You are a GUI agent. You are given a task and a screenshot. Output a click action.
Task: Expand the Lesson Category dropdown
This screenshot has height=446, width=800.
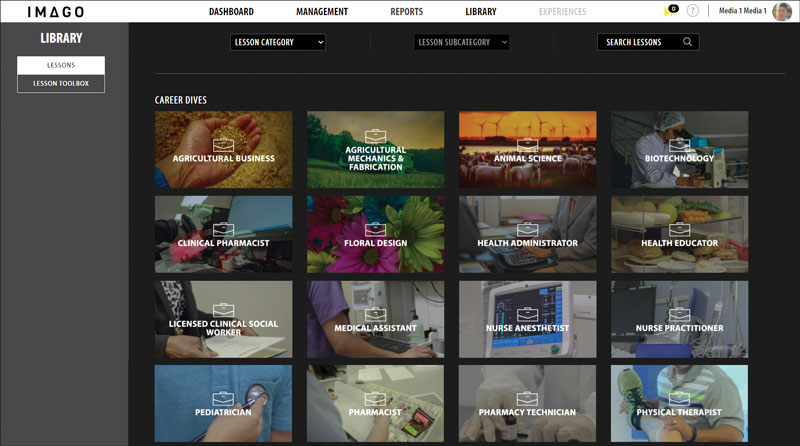click(x=278, y=42)
